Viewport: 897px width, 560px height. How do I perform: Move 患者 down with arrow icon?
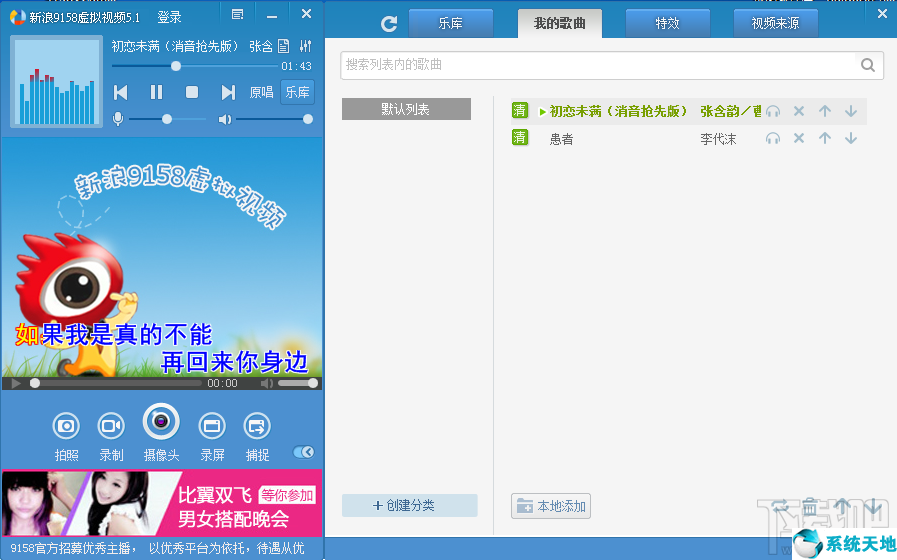pos(851,138)
